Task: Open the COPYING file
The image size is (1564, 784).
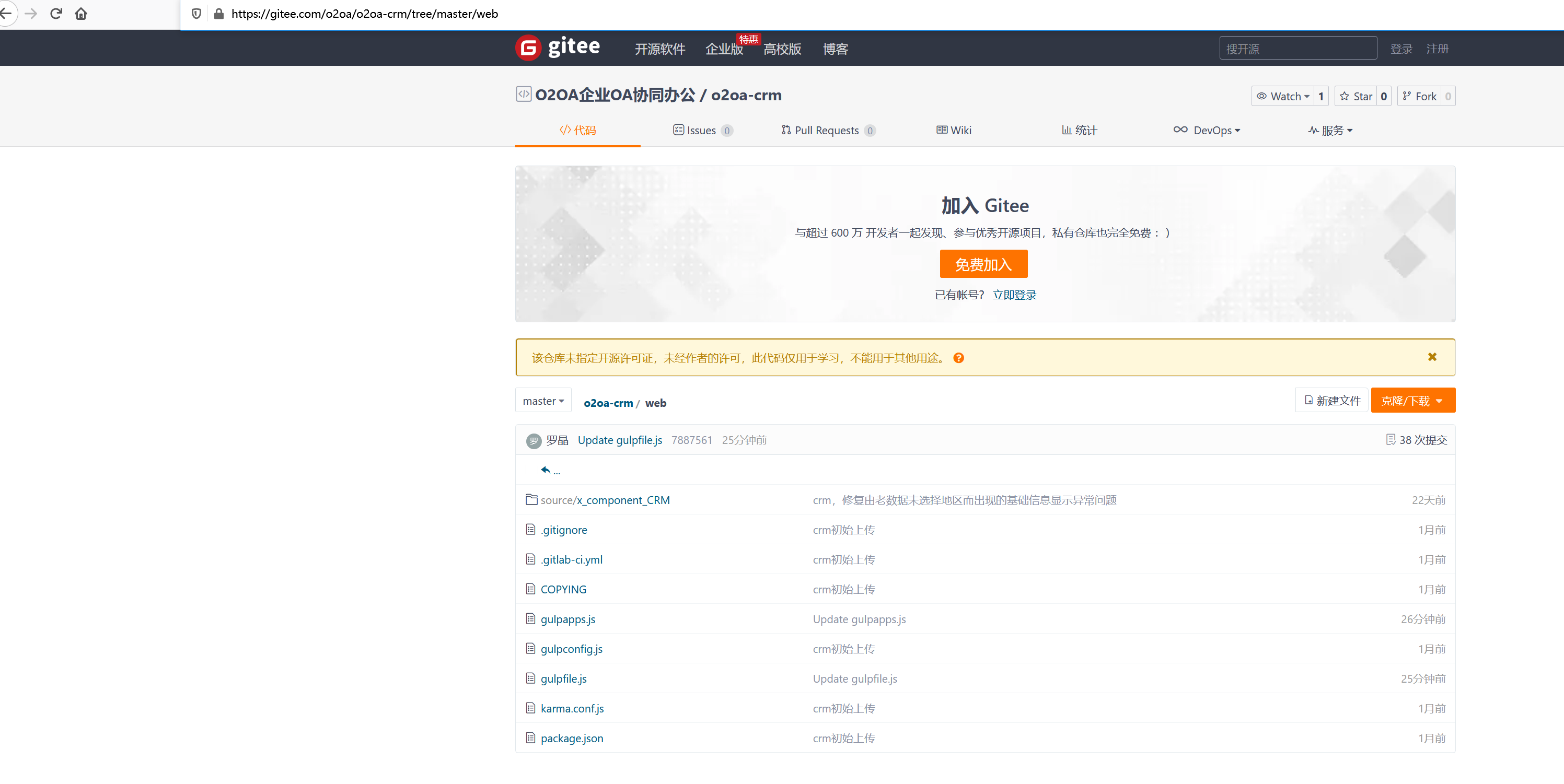Action: point(563,589)
